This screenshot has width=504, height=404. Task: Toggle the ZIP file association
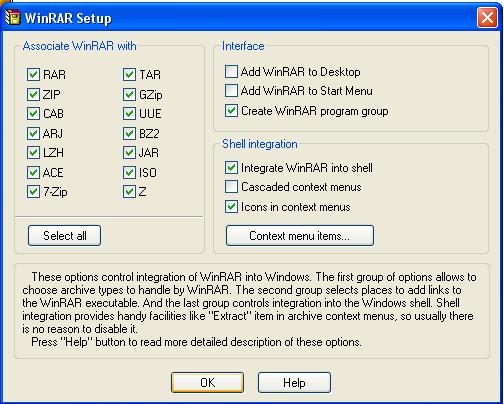(x=33, y=94)
